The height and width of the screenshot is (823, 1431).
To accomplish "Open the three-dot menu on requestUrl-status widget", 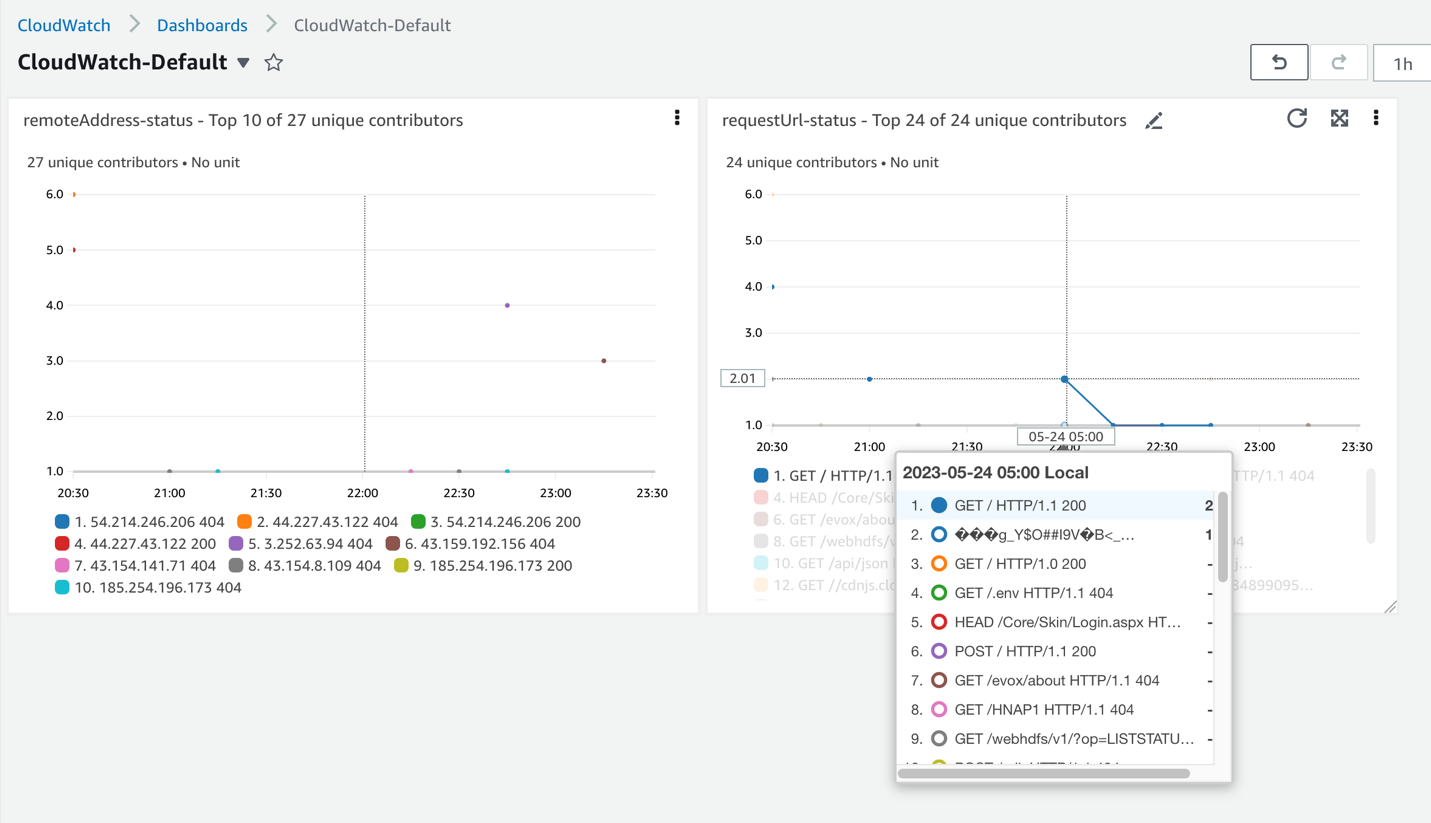I will [1376, 117].
